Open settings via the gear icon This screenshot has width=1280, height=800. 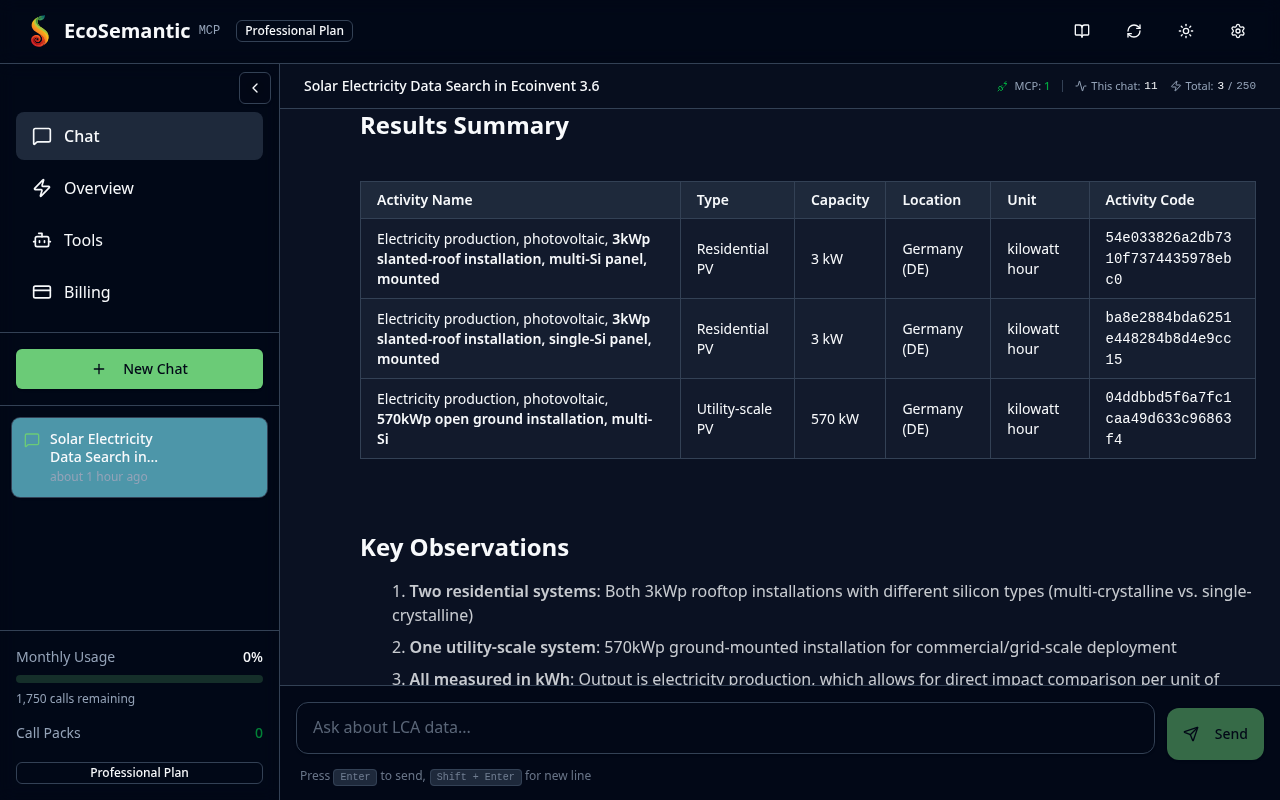click(x=1238, y=31)
